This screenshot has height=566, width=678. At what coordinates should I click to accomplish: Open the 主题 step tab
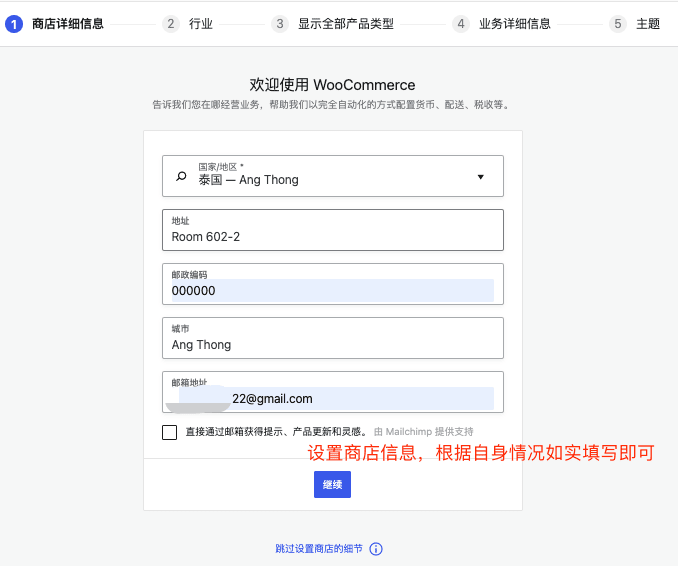648,24
